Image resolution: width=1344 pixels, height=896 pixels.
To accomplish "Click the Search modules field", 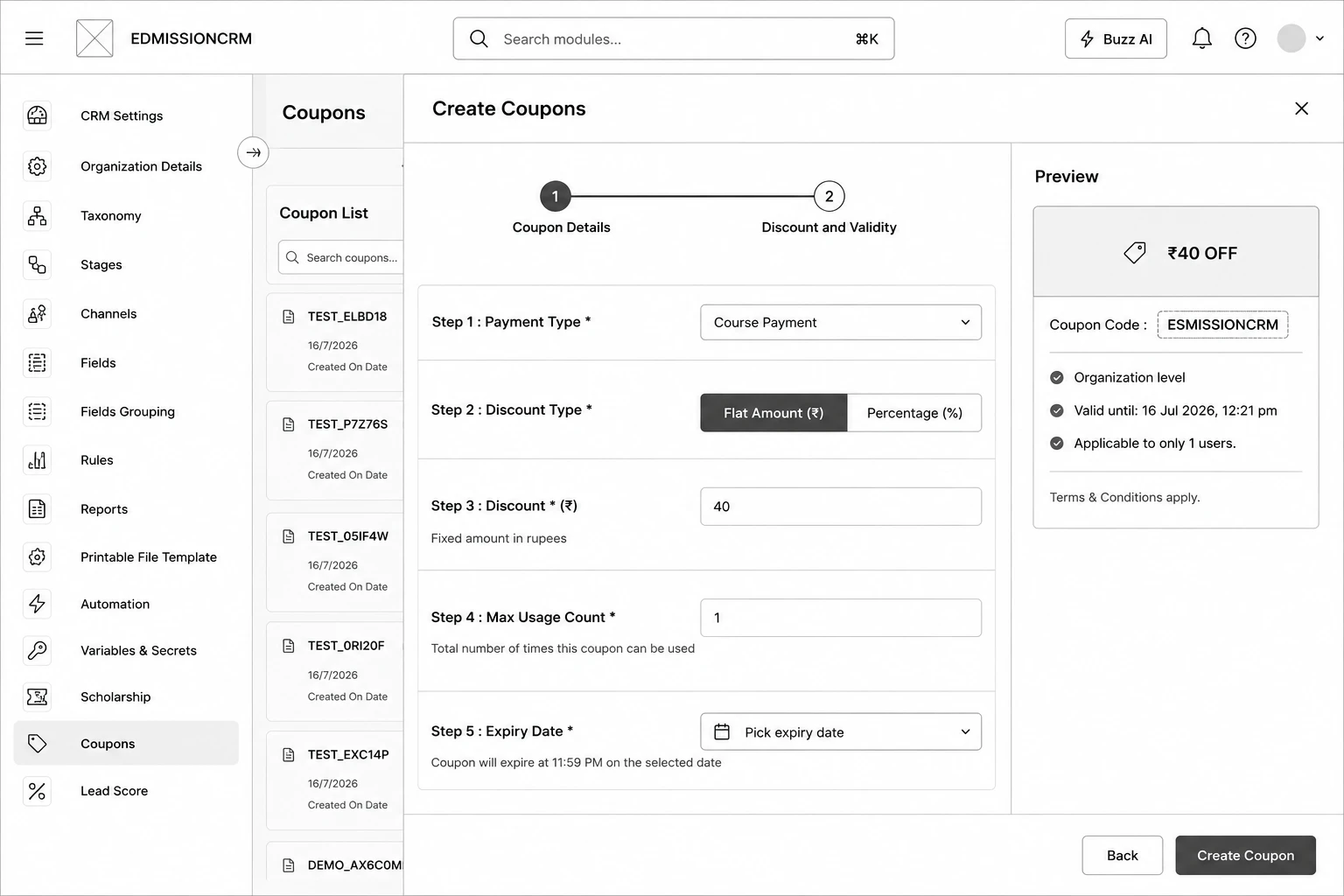I will pos(674,38).
